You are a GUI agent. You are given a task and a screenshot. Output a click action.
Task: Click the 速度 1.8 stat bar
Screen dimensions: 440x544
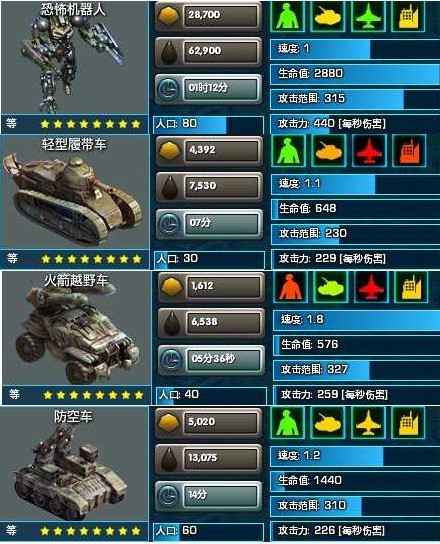pyautogui.click(x=356, y=319)
